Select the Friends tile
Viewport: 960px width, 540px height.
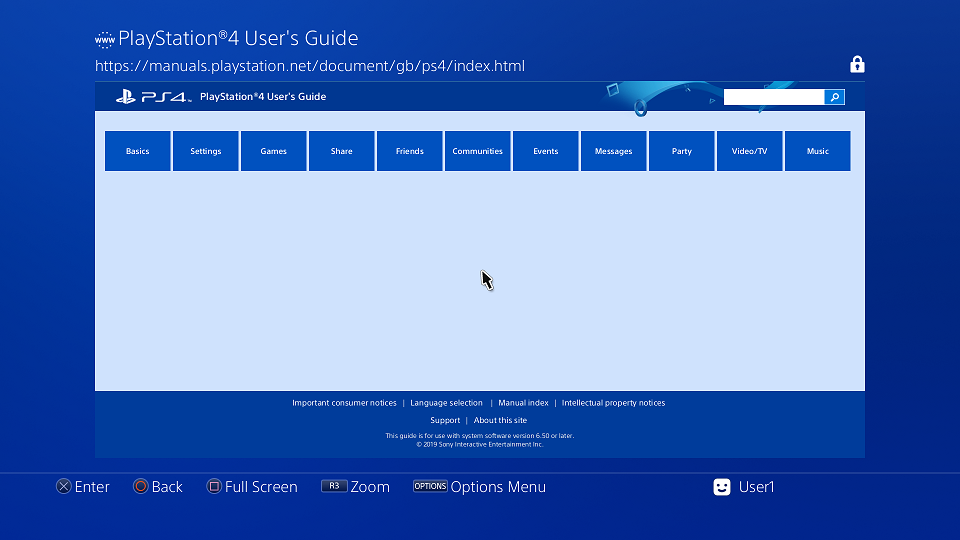point(410,151)
